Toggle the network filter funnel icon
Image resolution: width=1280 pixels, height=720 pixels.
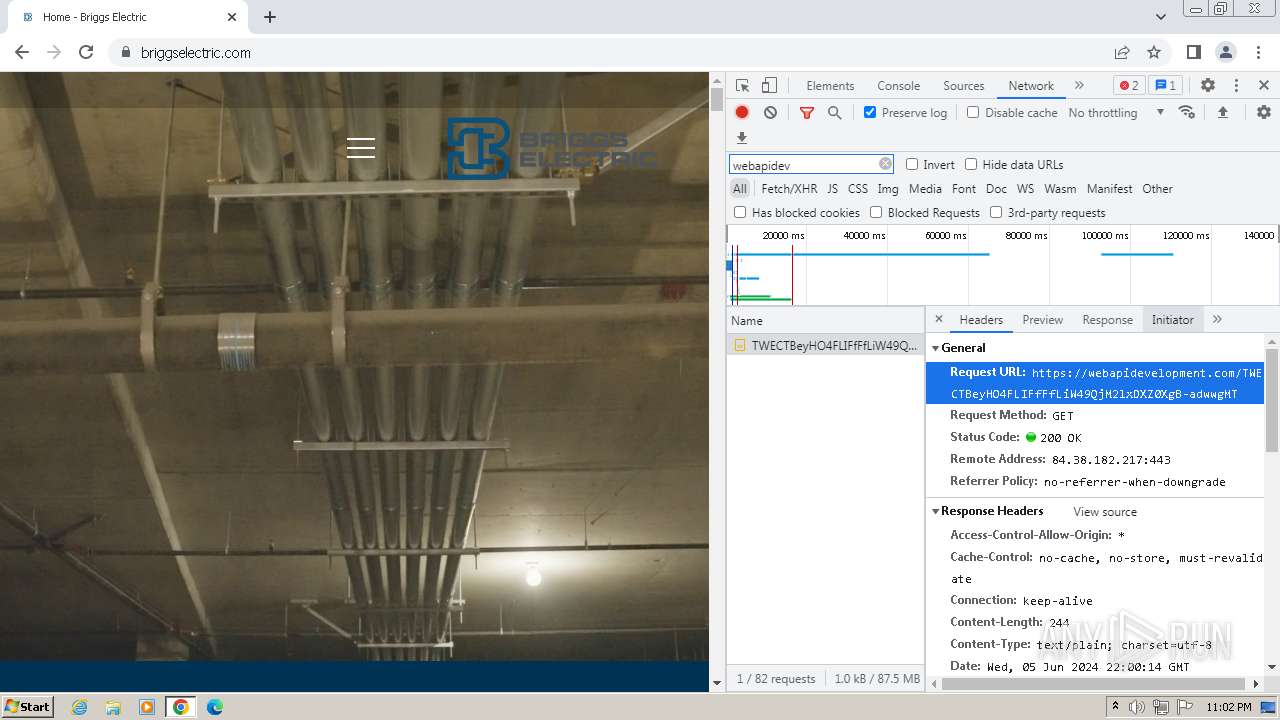pos(807,113)
